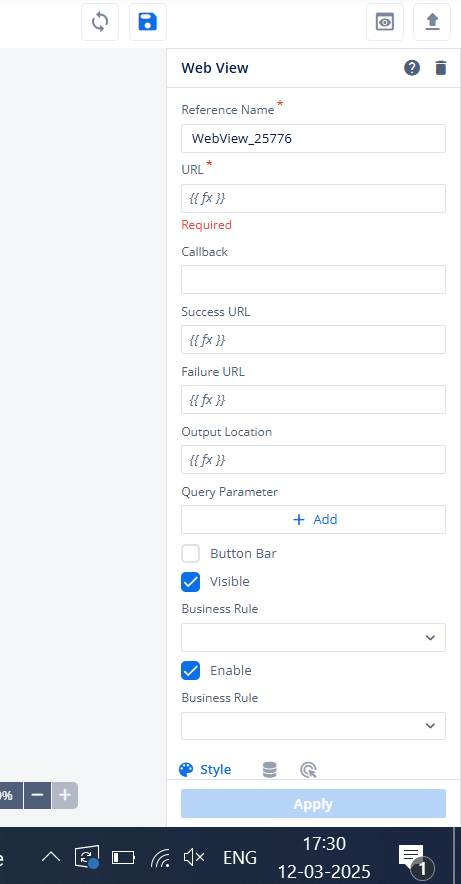Screen dimensions: 461x884
Task: Uncheck the Enable checkbox
Action: [190, 671]
